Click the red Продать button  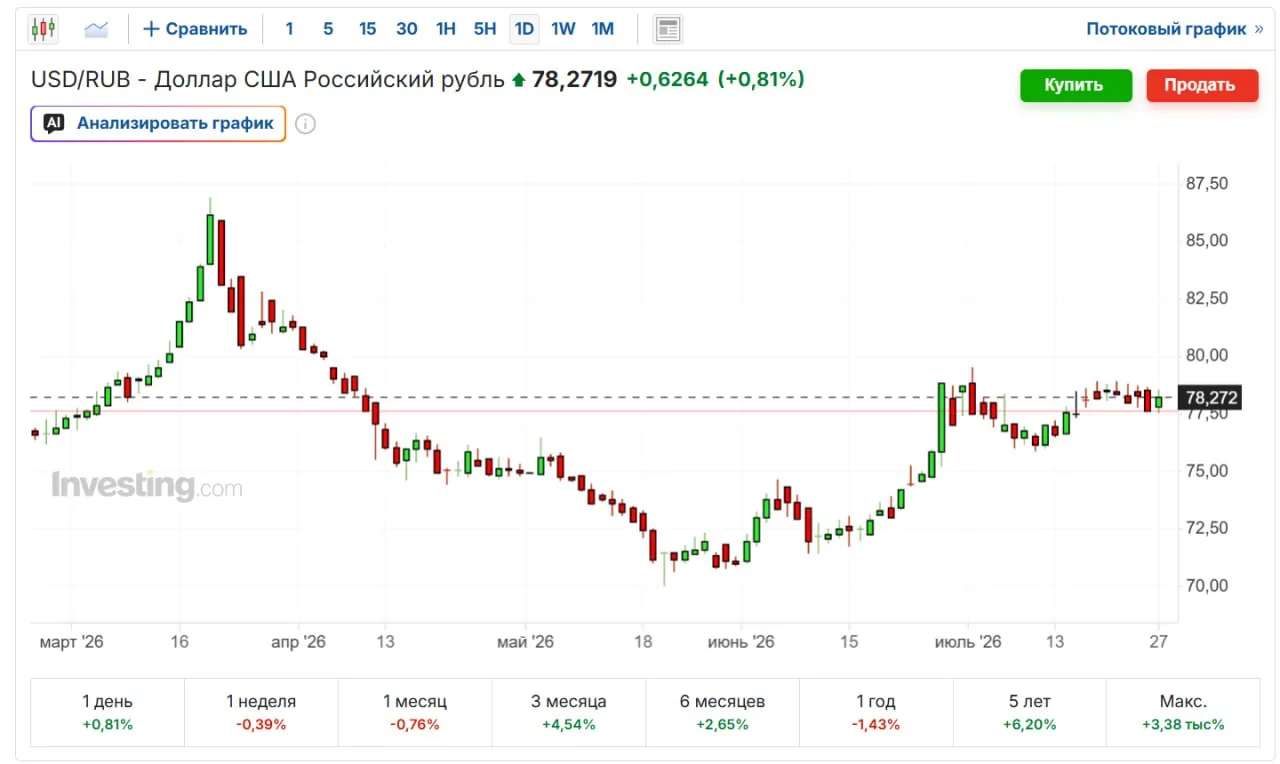pos(1199,85)
